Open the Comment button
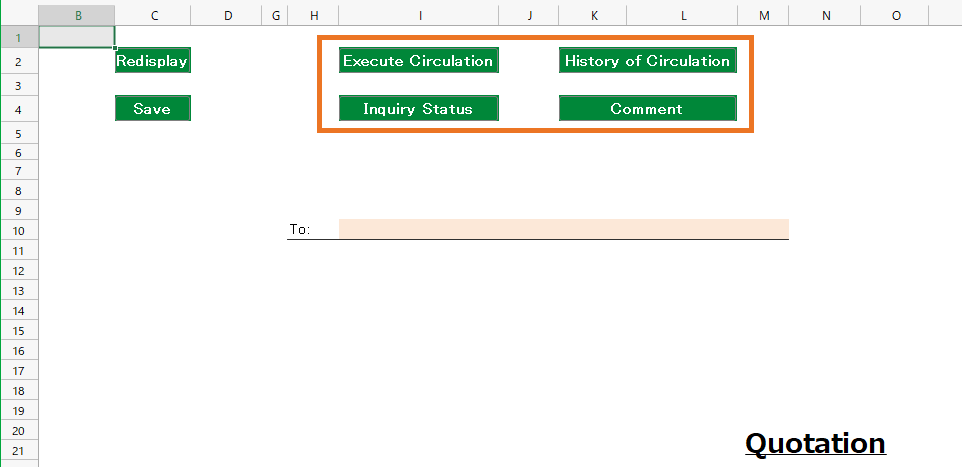The width and height of the screenshot is (962, 467). tap(647, 109)
